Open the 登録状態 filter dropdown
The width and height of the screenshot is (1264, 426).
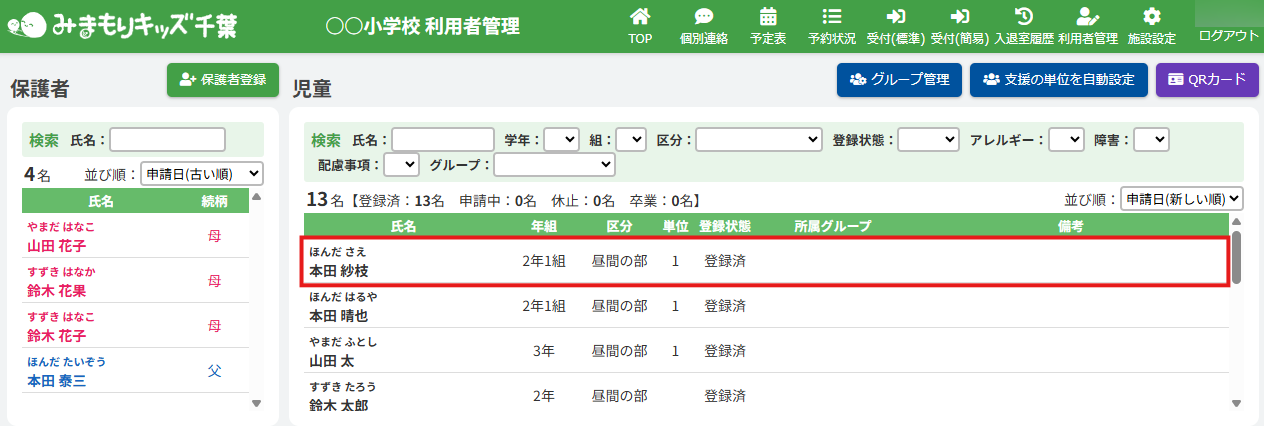tap(927, 140)
